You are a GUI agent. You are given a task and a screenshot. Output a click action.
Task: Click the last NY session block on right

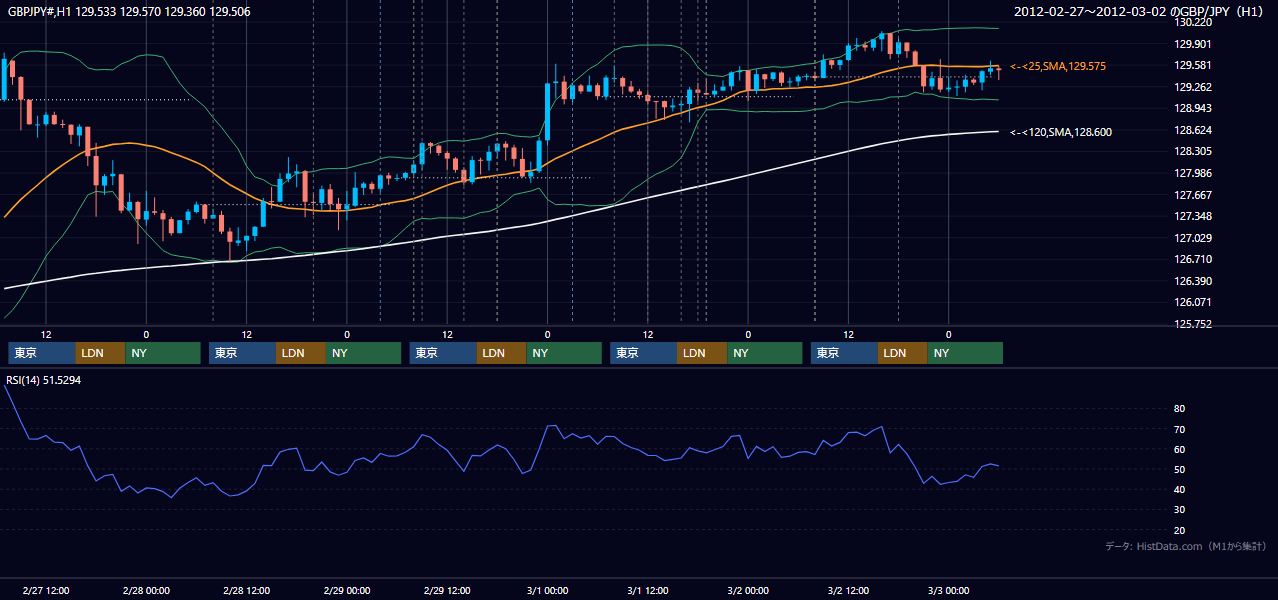tap(966, 353)
